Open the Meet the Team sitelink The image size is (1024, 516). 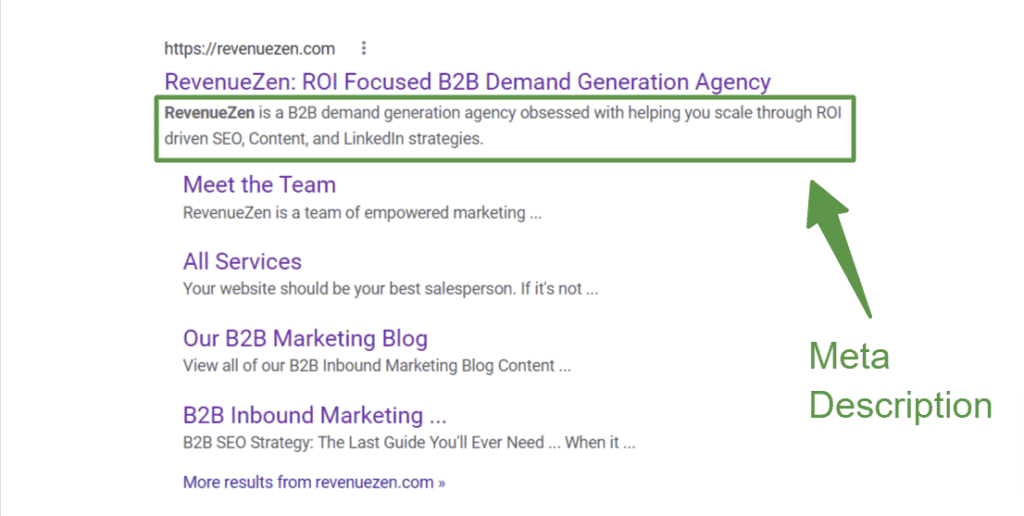259,185
